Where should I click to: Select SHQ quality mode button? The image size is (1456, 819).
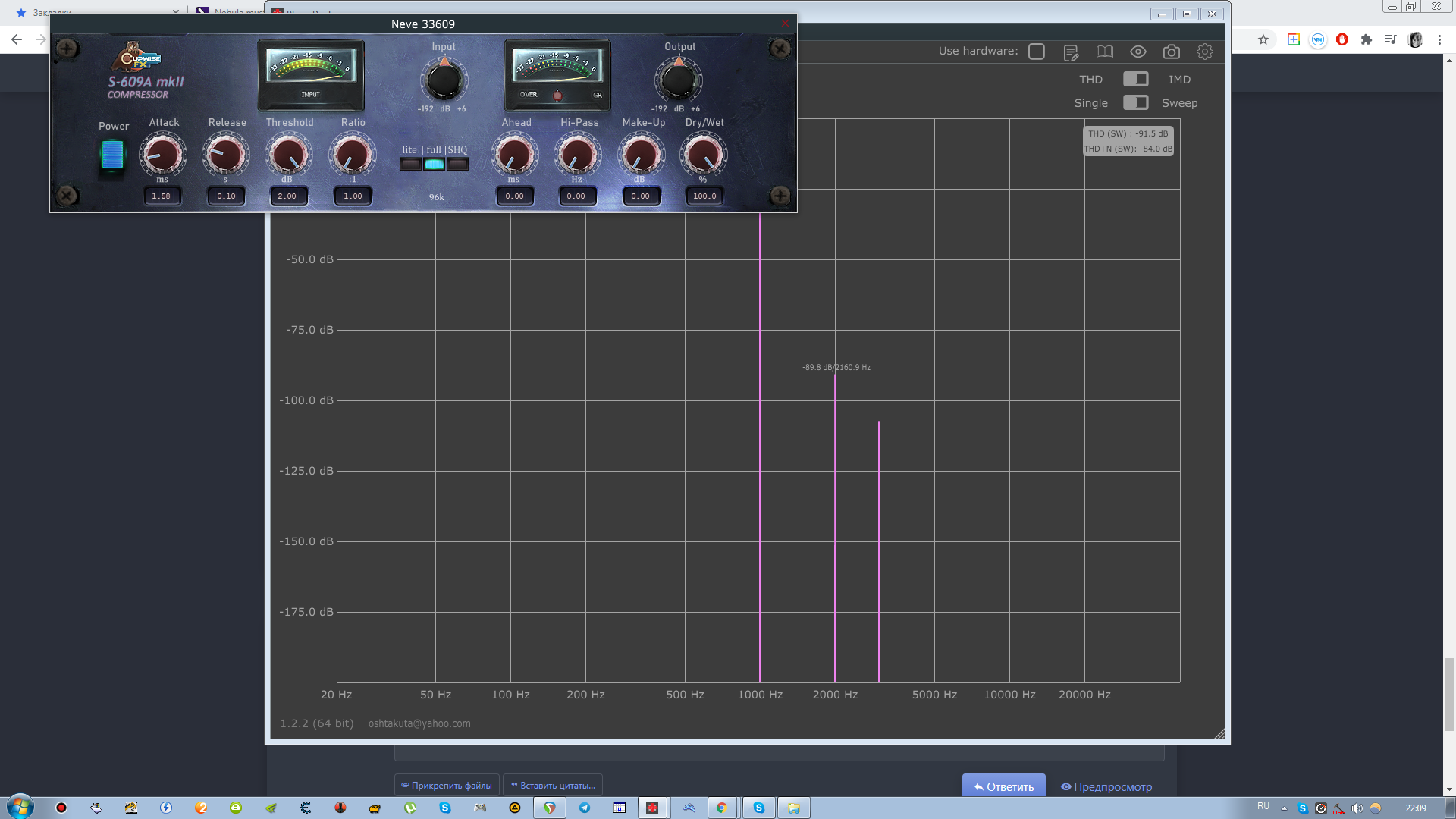click(x=457, y=164)
